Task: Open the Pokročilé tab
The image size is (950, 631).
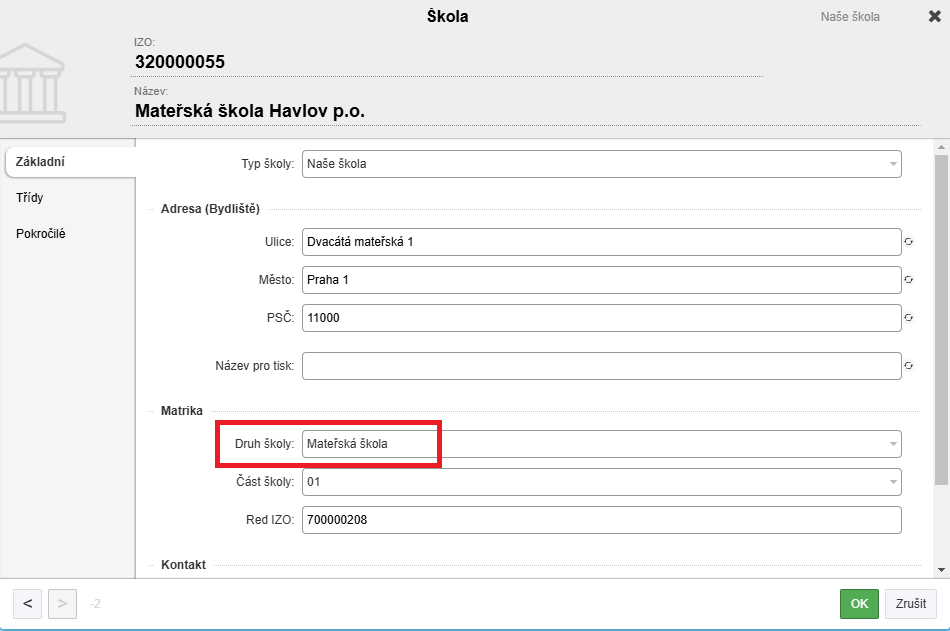Action: tap(41, 233)
